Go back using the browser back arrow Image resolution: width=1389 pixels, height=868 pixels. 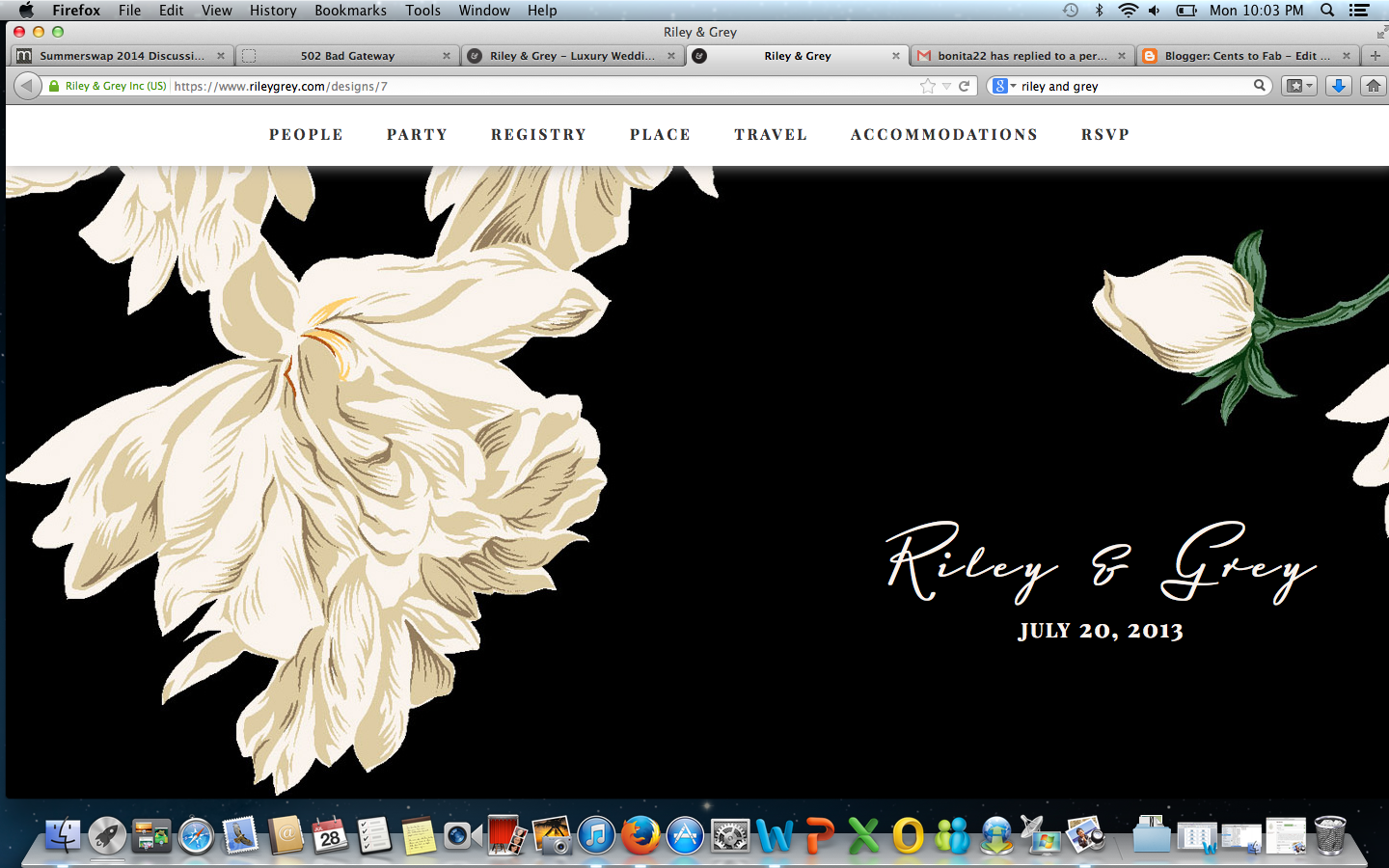pyautogui.click(x=27, y=86)
